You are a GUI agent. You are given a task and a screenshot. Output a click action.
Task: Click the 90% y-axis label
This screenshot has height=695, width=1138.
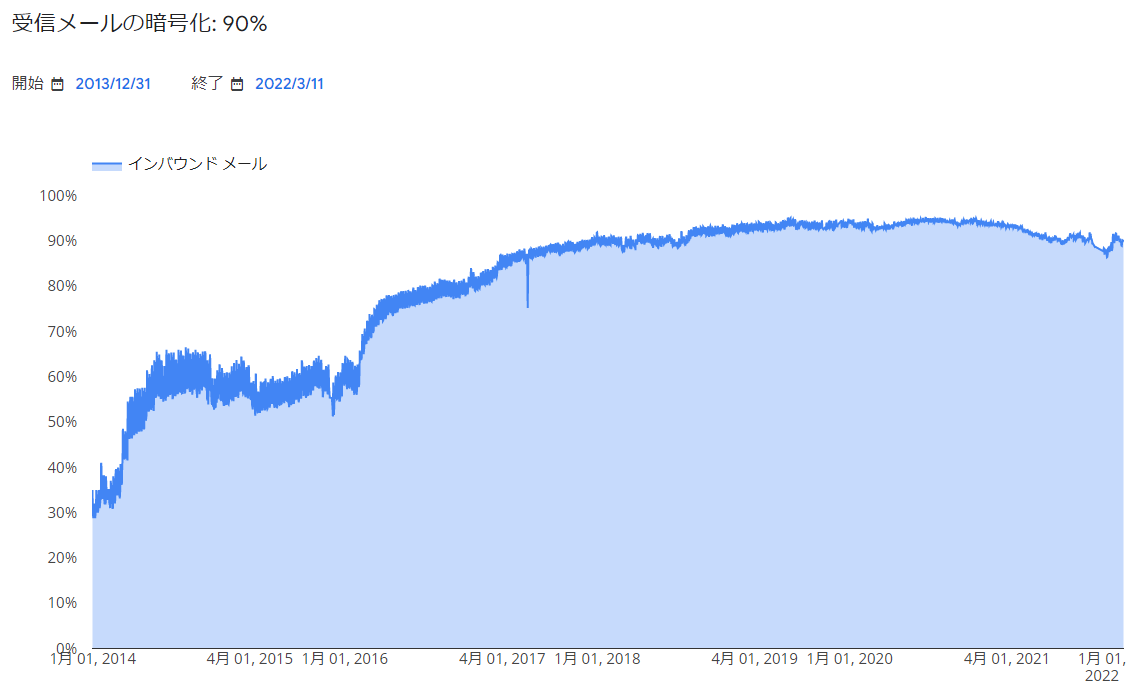pyautogui.click(x=62, y=241)
